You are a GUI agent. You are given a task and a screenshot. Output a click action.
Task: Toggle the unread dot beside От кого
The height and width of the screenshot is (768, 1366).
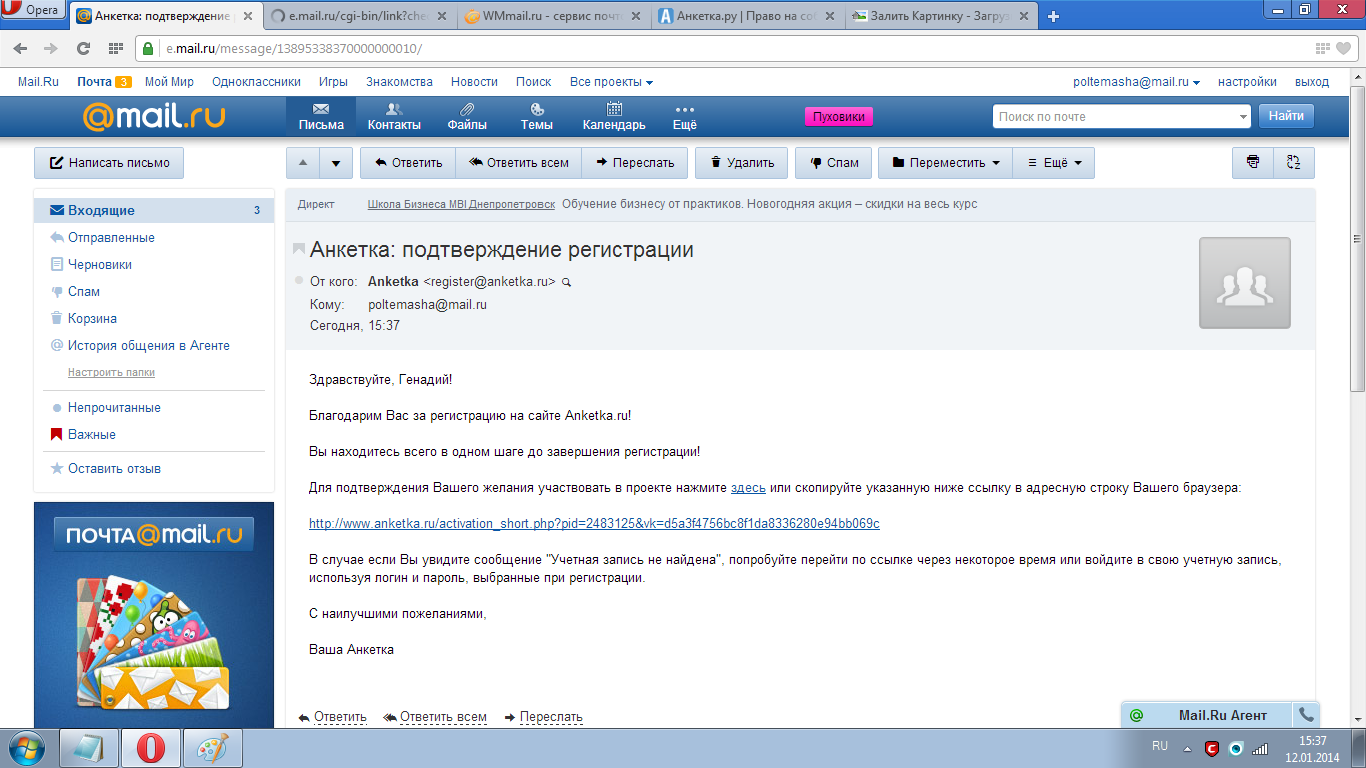pos(299,280)
